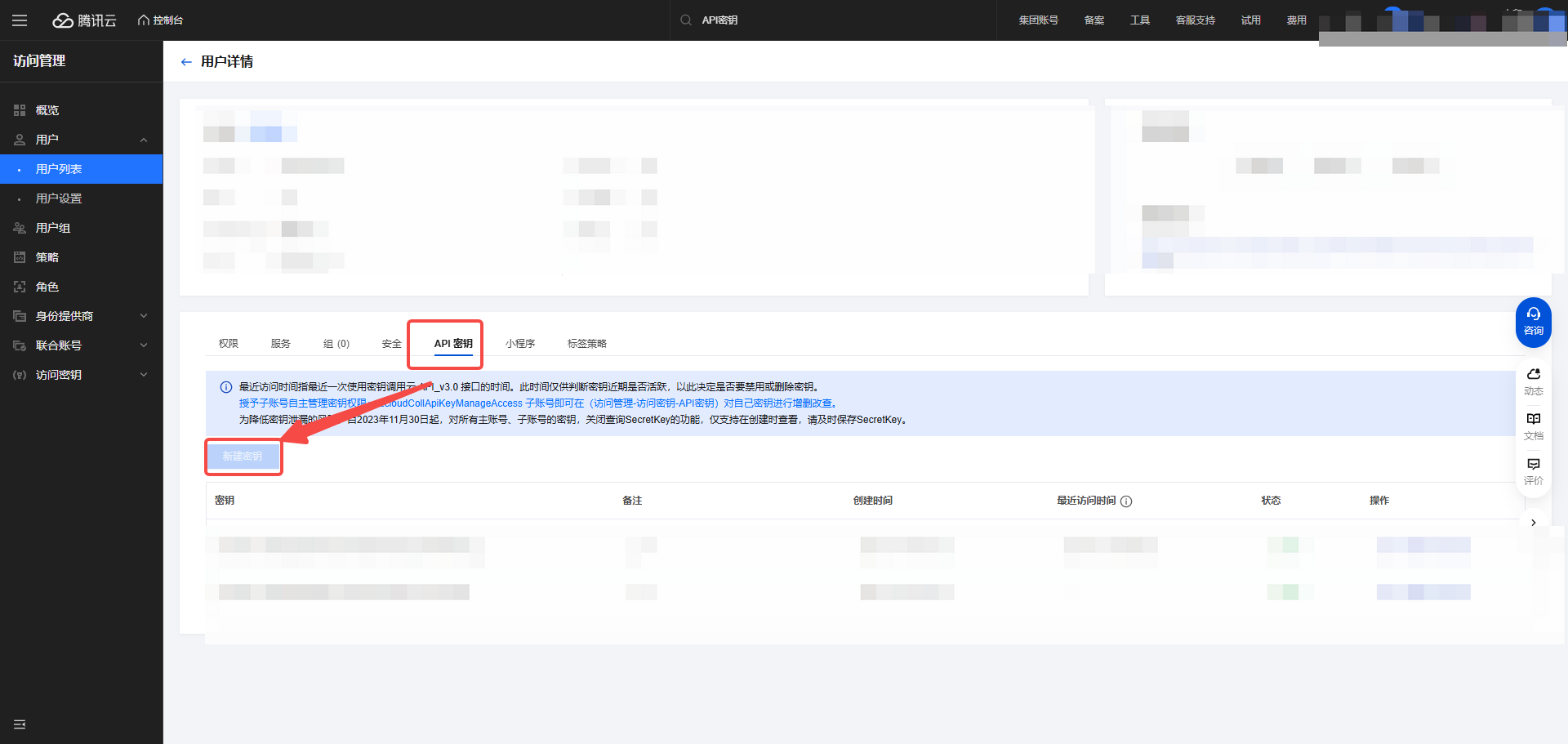This screenshot has height=744, width=1568.
Task: Open 用户设置 in the sidebar
Action: coord(59,198)
